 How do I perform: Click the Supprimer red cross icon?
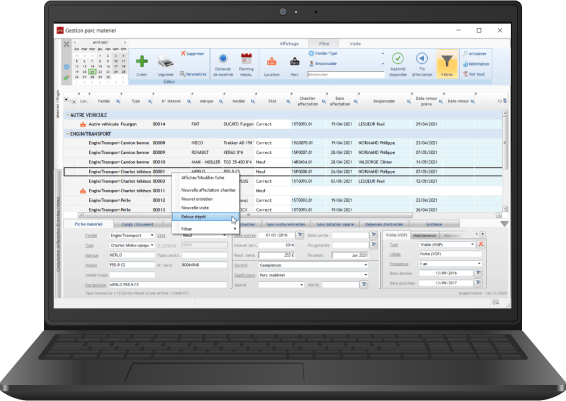tap(183, 53)
